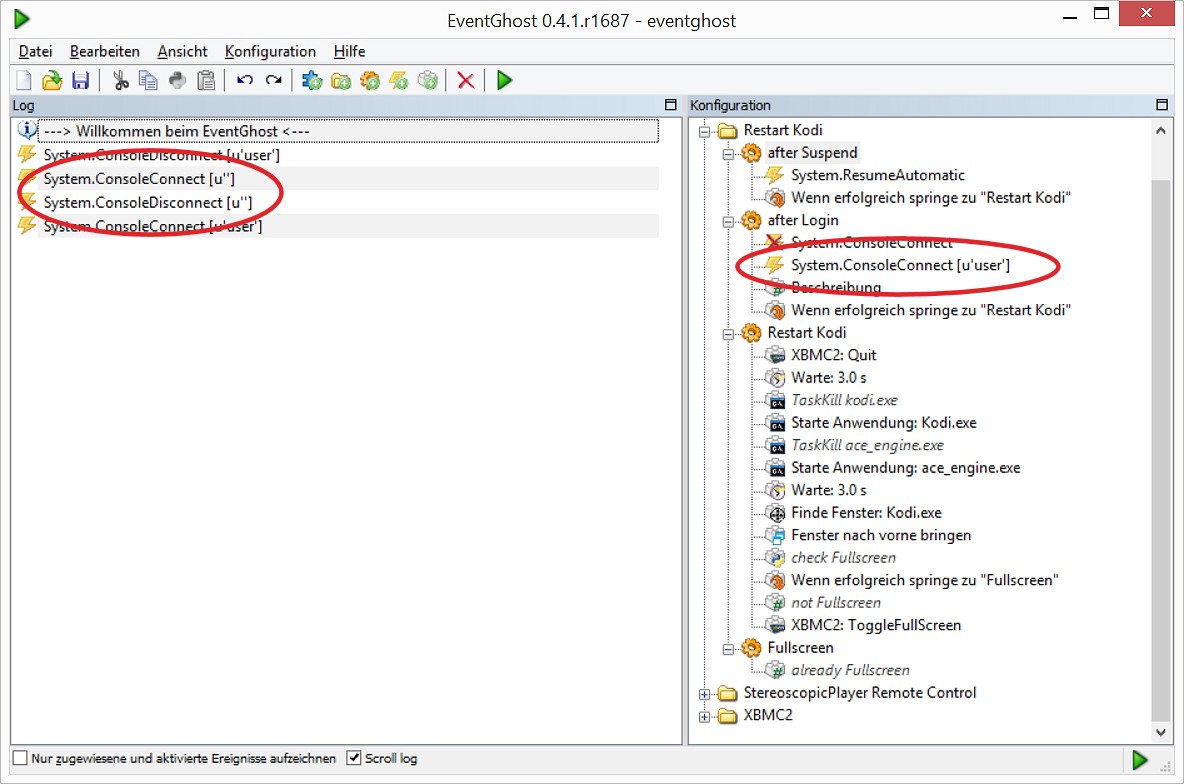The width and height of the screenshot is (1184, 784).
Task: Select Starte Anwendung: Kodi.exe action
Action: [x=883, y=423]
